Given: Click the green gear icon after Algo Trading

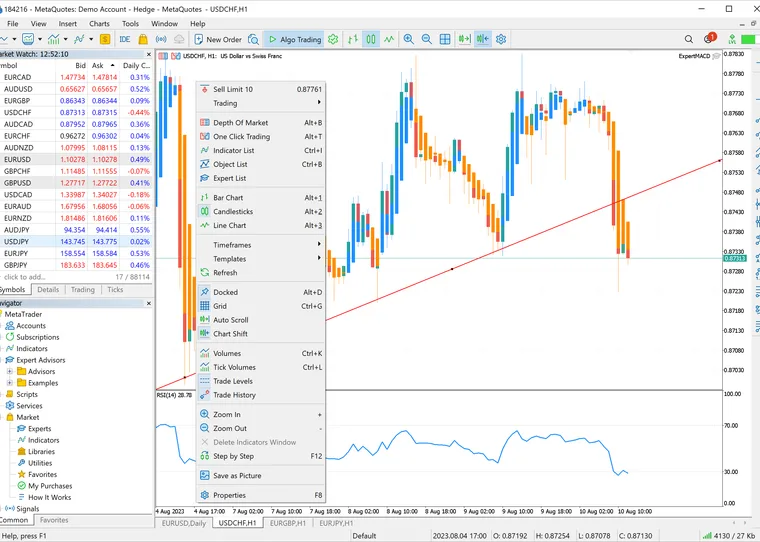Looking at the screenshot, I should pos(333,39).
